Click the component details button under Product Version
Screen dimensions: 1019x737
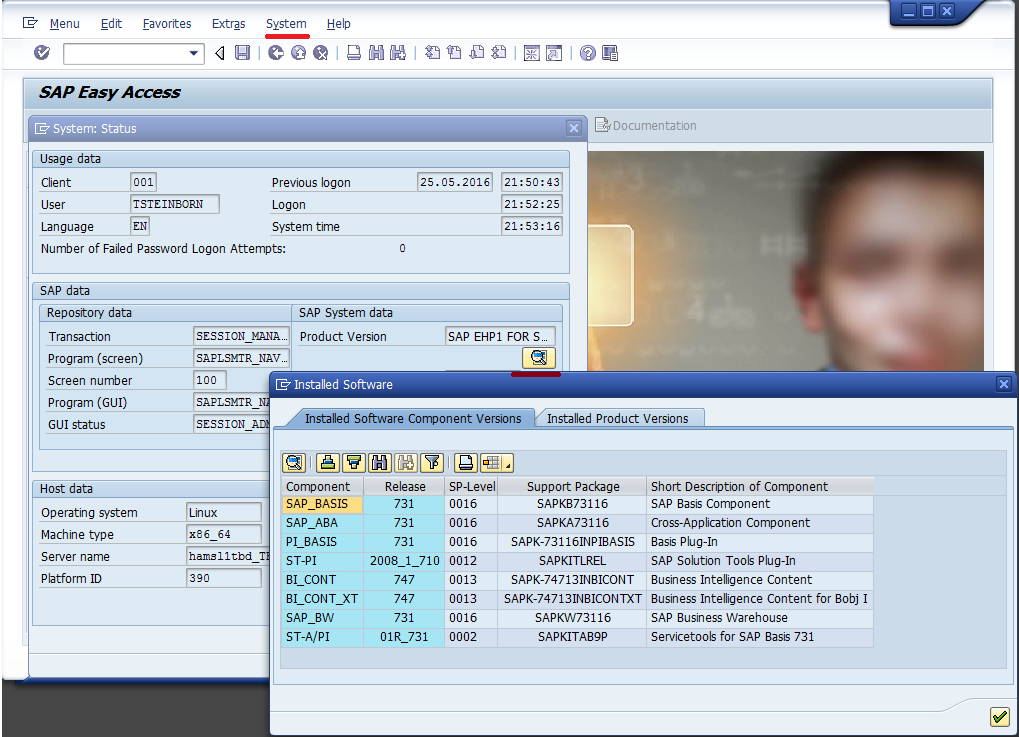[x=538, y=358]
